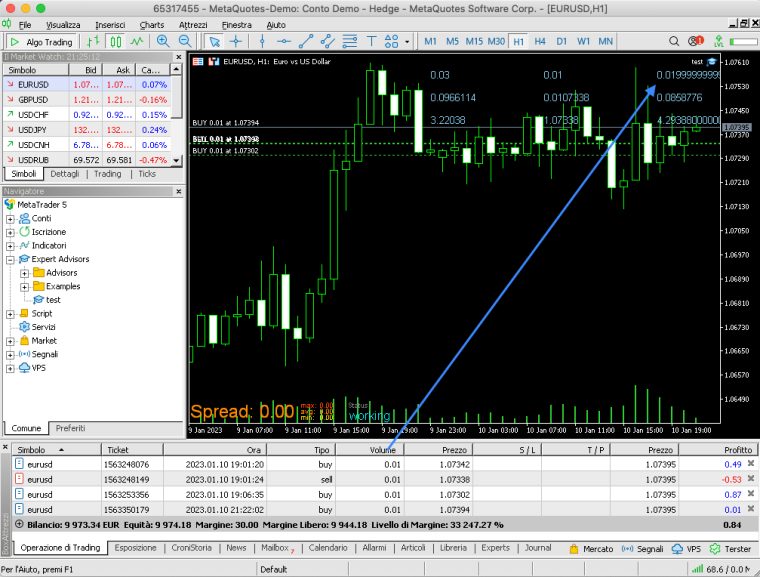
Task: Open the Charts menu
Action: [152, 25]
